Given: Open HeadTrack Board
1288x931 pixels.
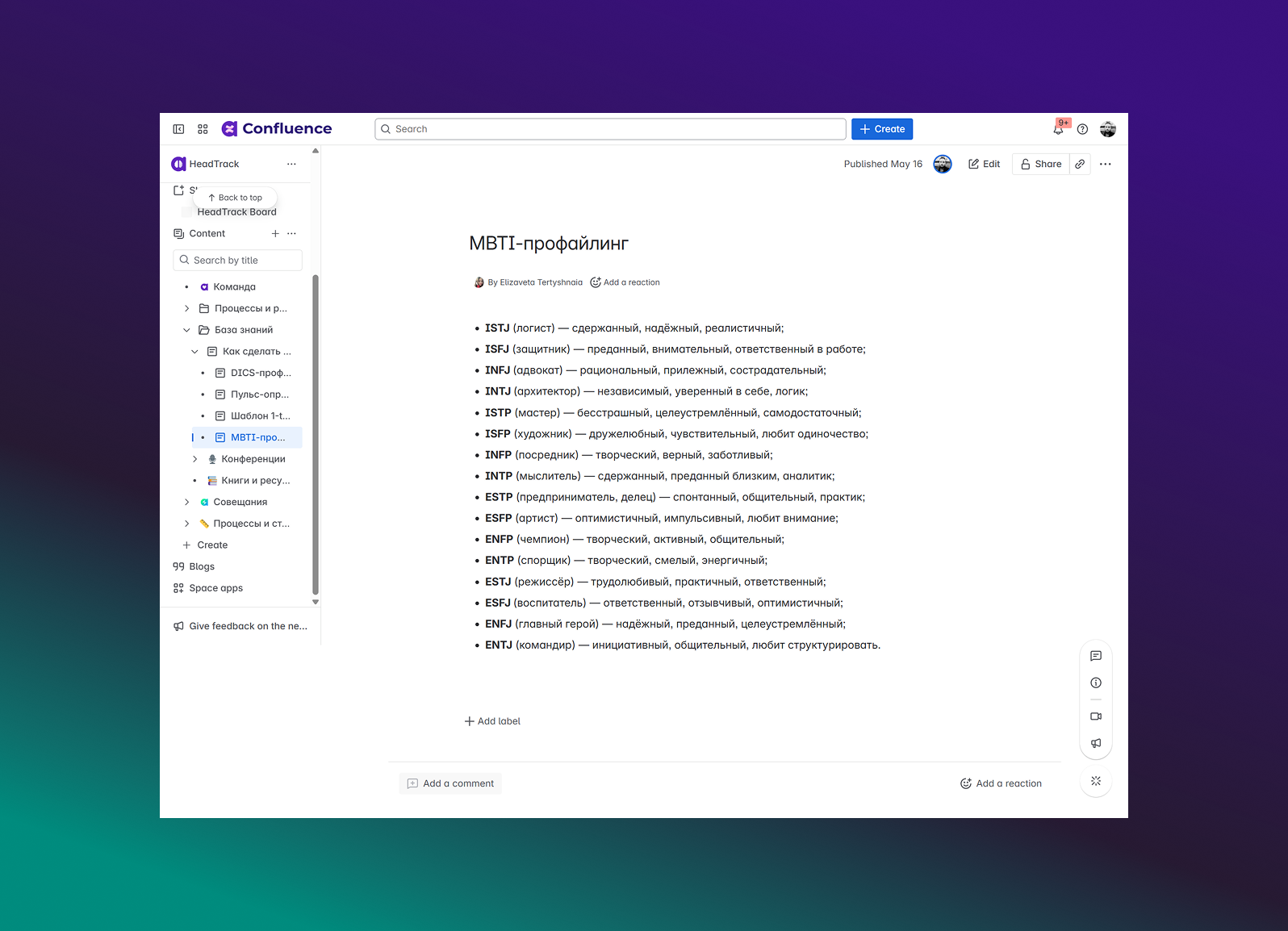Looking at the screenshot, I should (x=236, y=212).
